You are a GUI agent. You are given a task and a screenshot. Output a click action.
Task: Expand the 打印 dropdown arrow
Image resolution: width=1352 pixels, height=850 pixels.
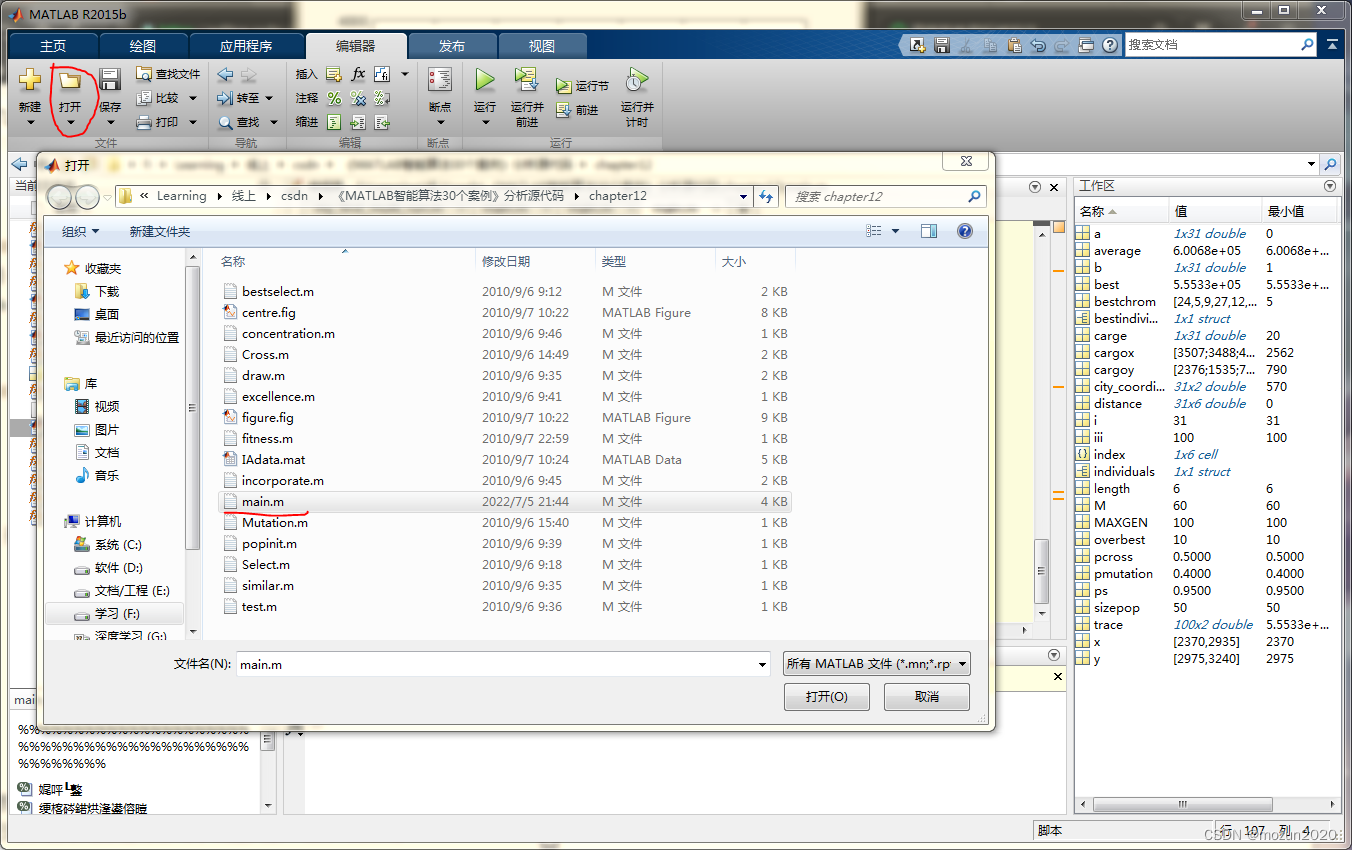tap(193, 122)
